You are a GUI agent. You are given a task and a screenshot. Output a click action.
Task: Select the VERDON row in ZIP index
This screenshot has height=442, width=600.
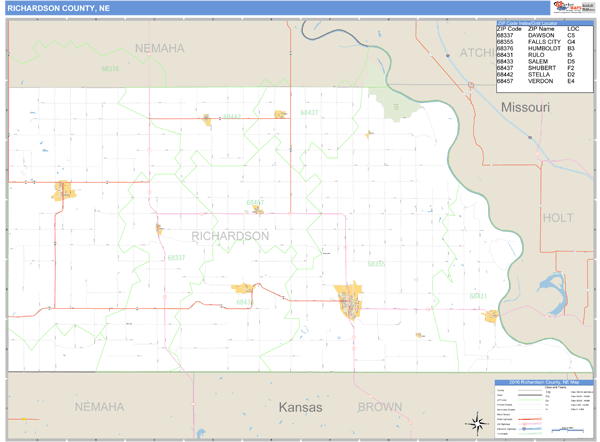[544, 81]
